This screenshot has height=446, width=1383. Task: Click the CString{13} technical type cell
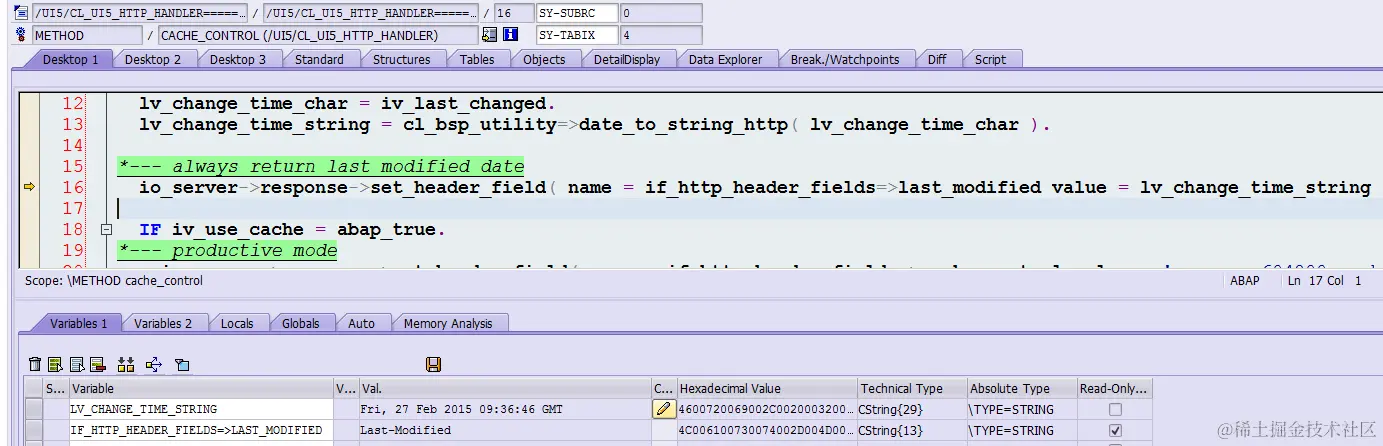[x=911, y=430]
